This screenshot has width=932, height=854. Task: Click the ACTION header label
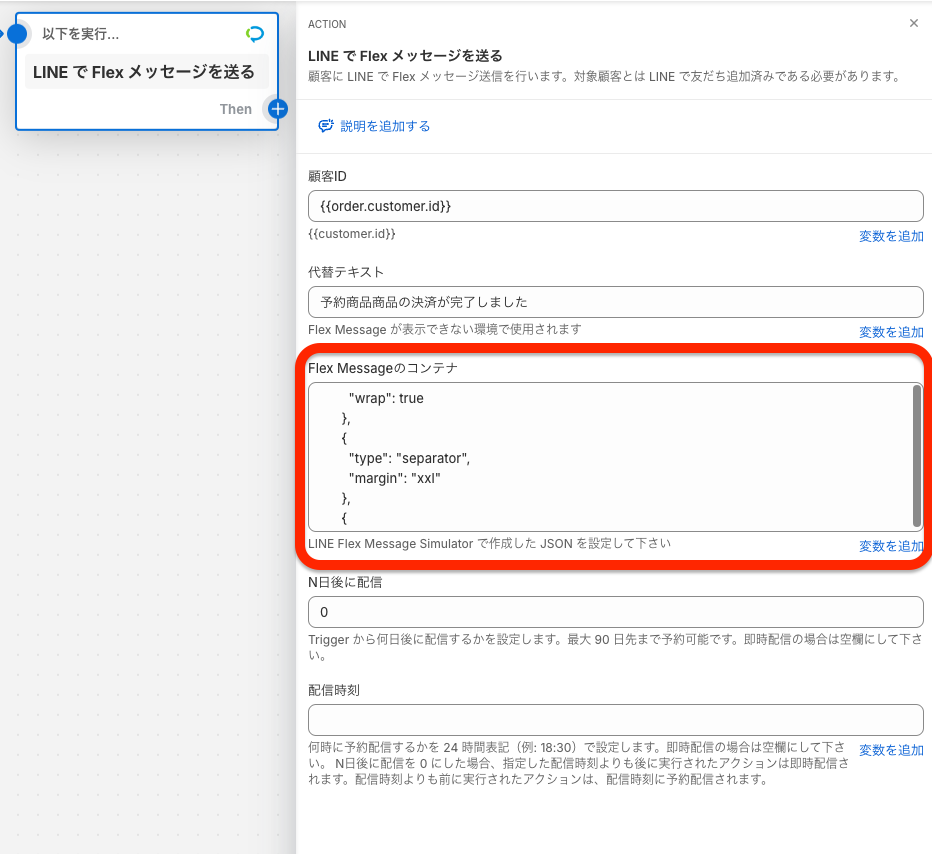tap(327, 24)
